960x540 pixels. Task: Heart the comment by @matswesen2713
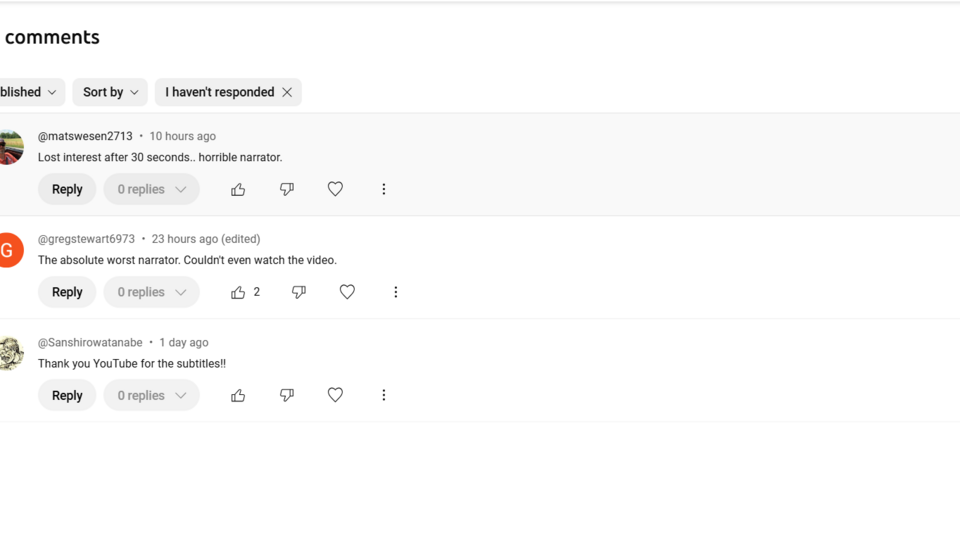click(x=335, y=189)
